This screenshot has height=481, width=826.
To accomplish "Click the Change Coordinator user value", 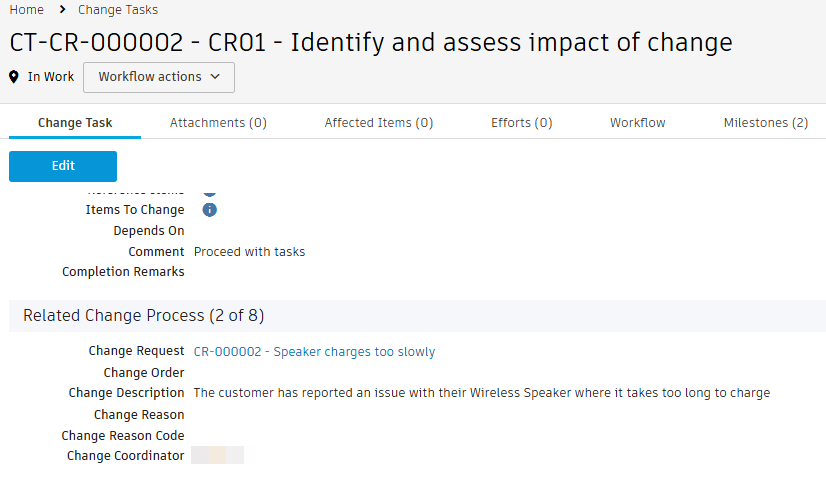I will tap(218, 456).
